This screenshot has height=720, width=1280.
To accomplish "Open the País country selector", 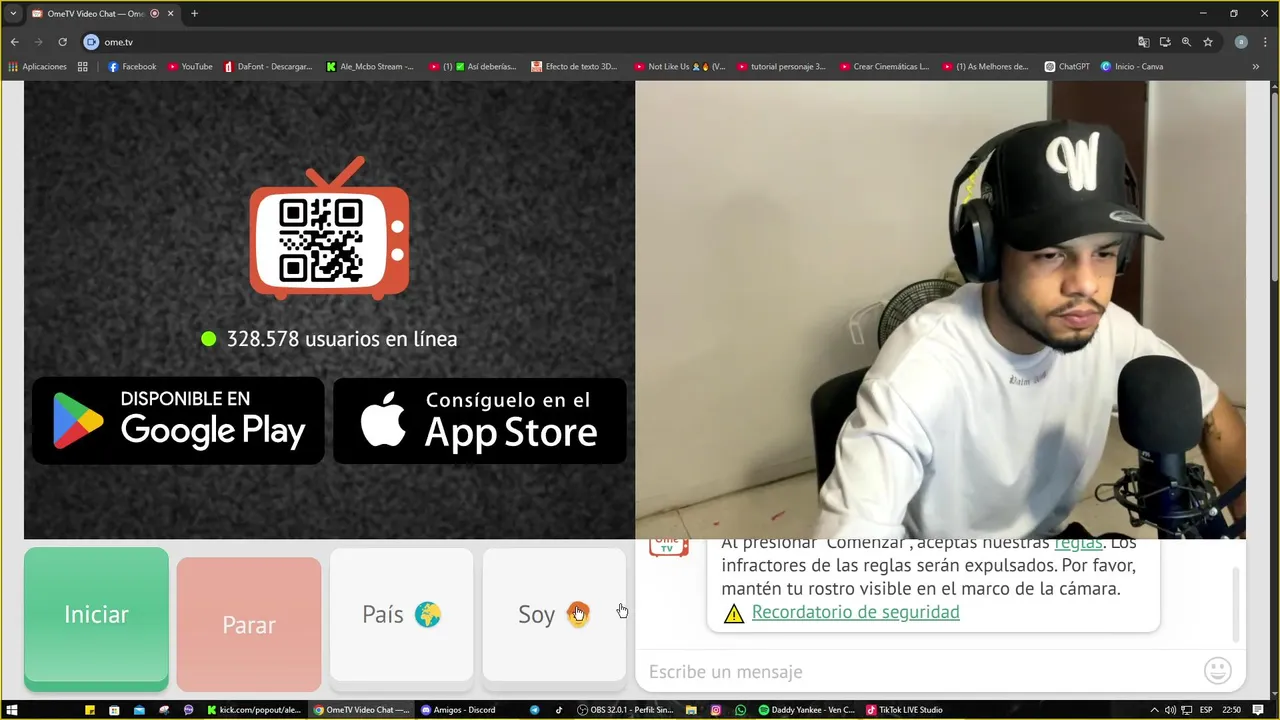I will (x=401, y=614).
